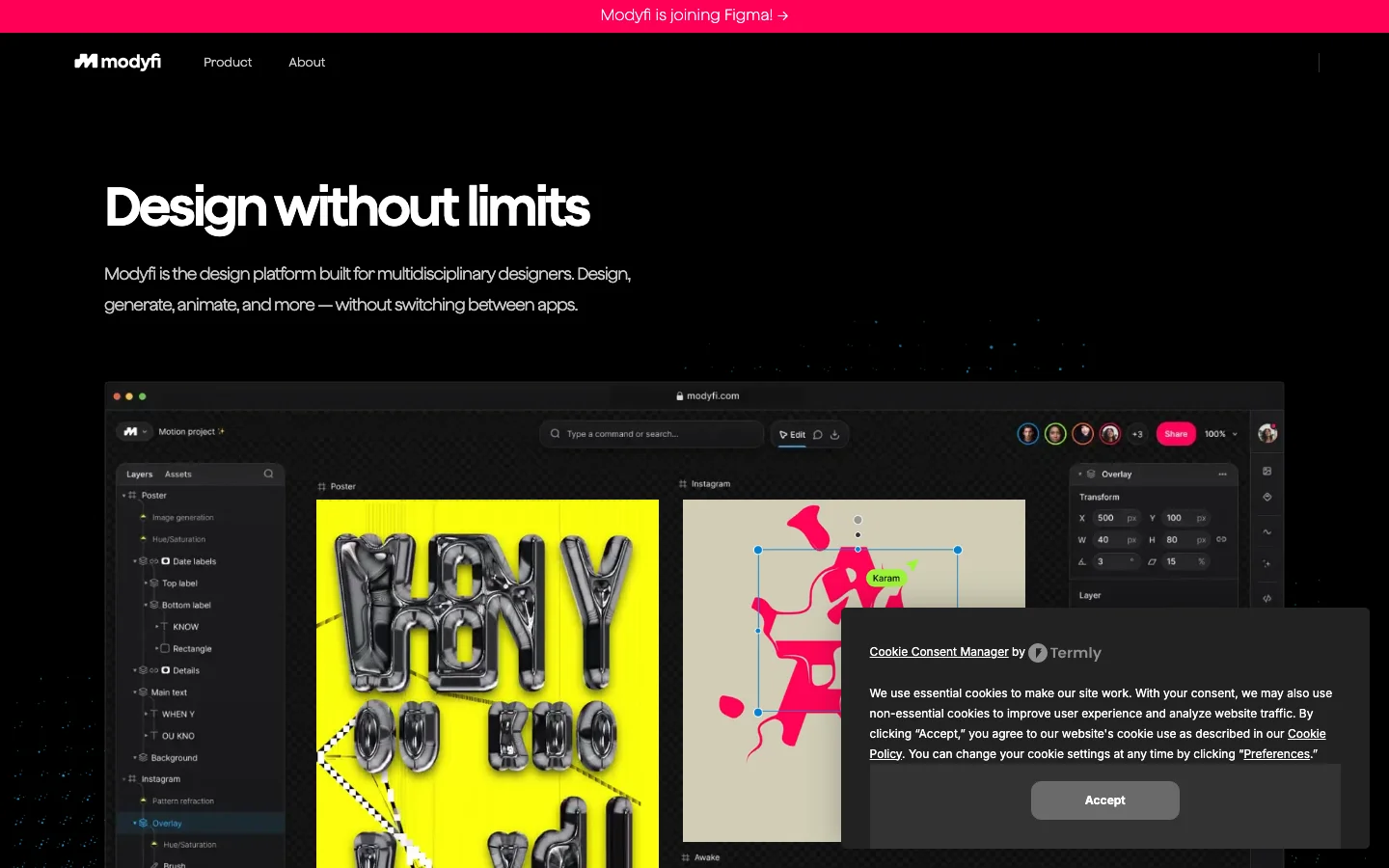Click the modyfi logo in the header

118,62
